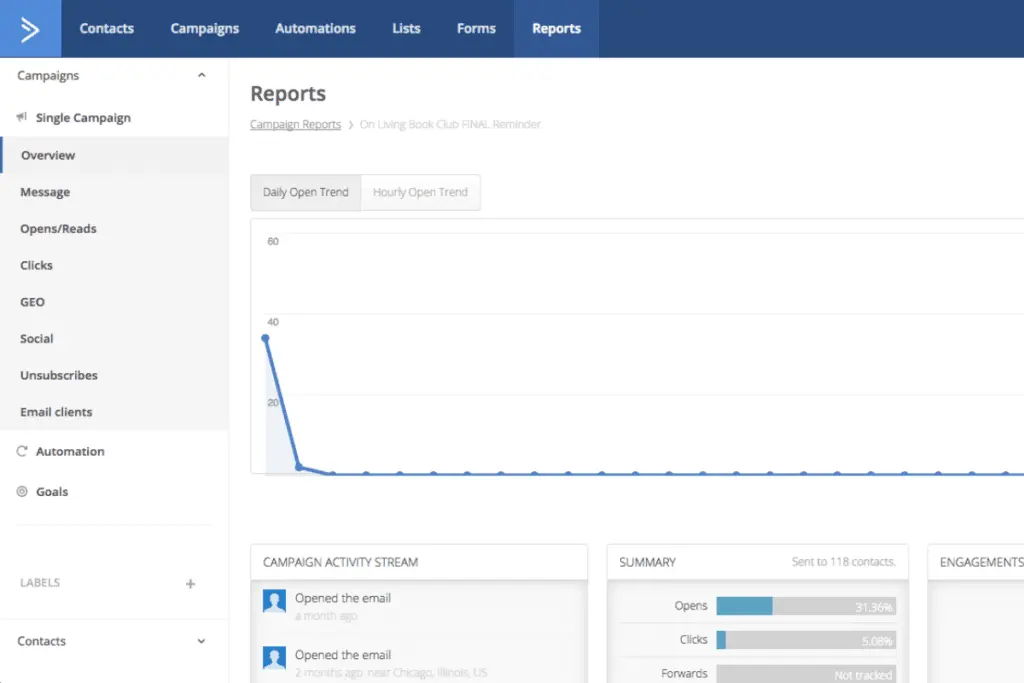1024x683 pixels.
Task: Select the Reports top menu tab
Action: [556, 29]
